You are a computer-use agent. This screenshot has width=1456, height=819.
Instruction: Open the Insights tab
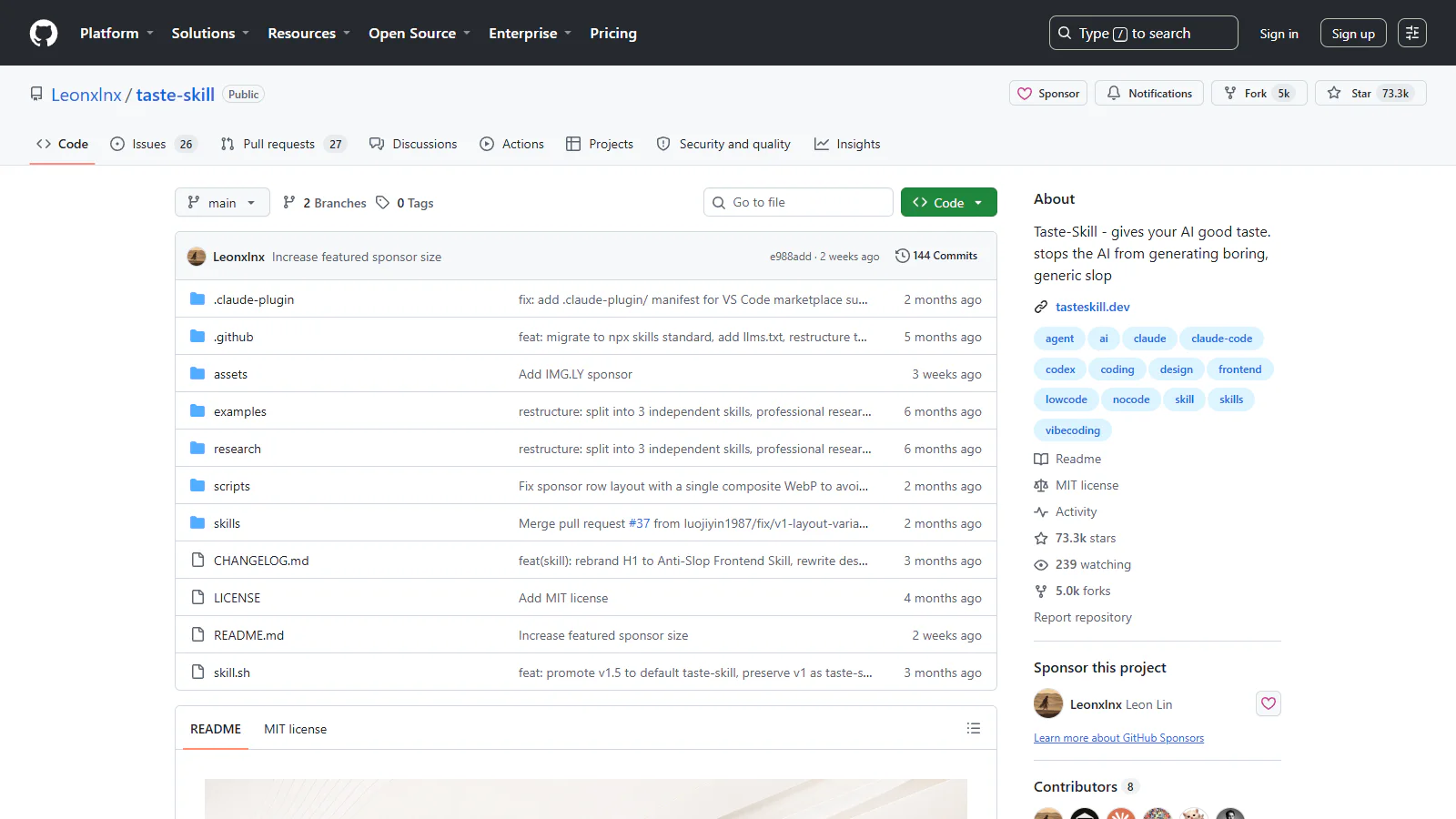847,144
